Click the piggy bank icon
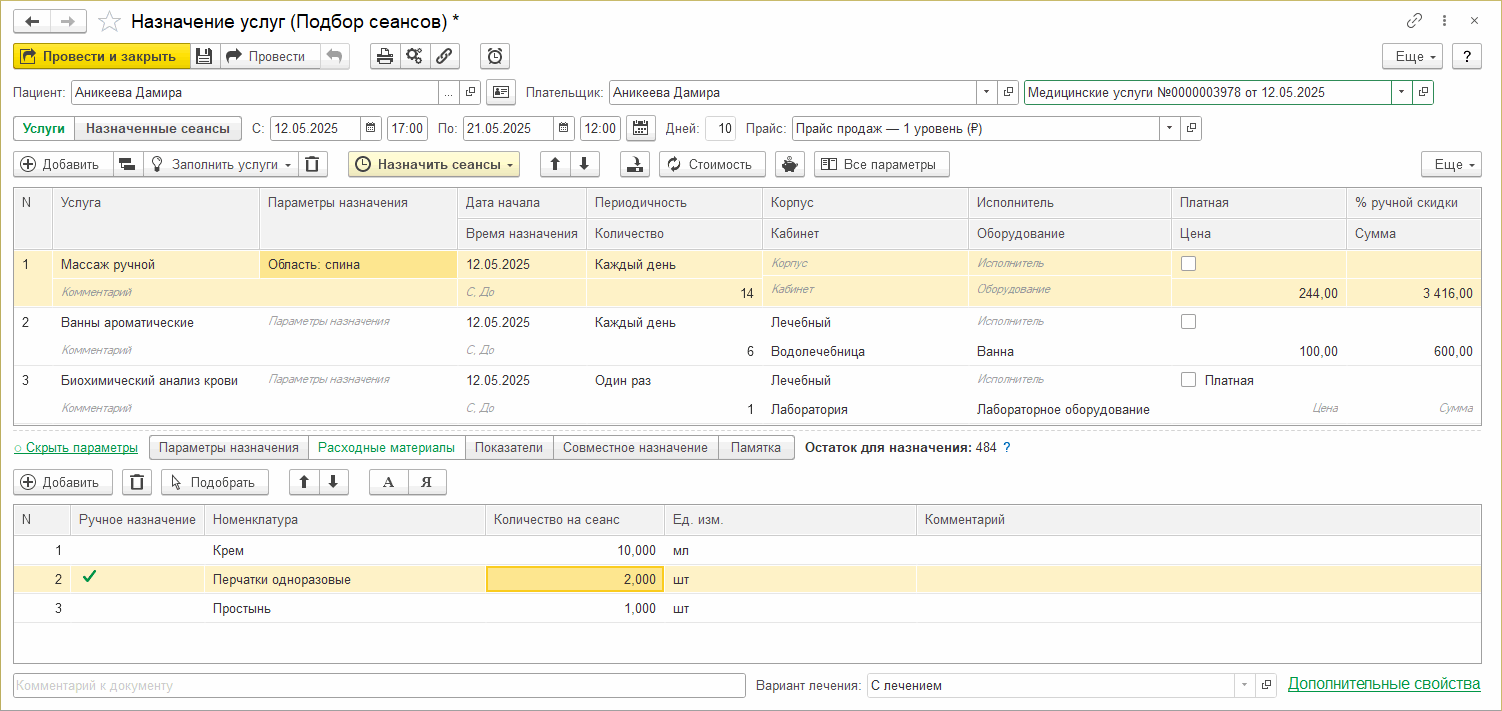Screen dimensions: 1502x711 [790, 164]
